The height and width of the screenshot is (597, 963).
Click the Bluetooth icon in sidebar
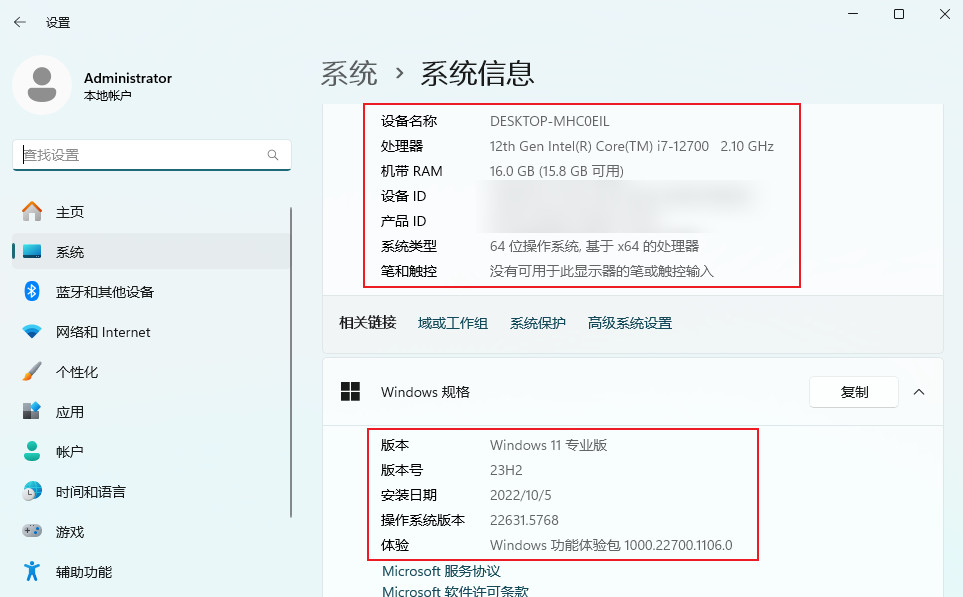32,291
